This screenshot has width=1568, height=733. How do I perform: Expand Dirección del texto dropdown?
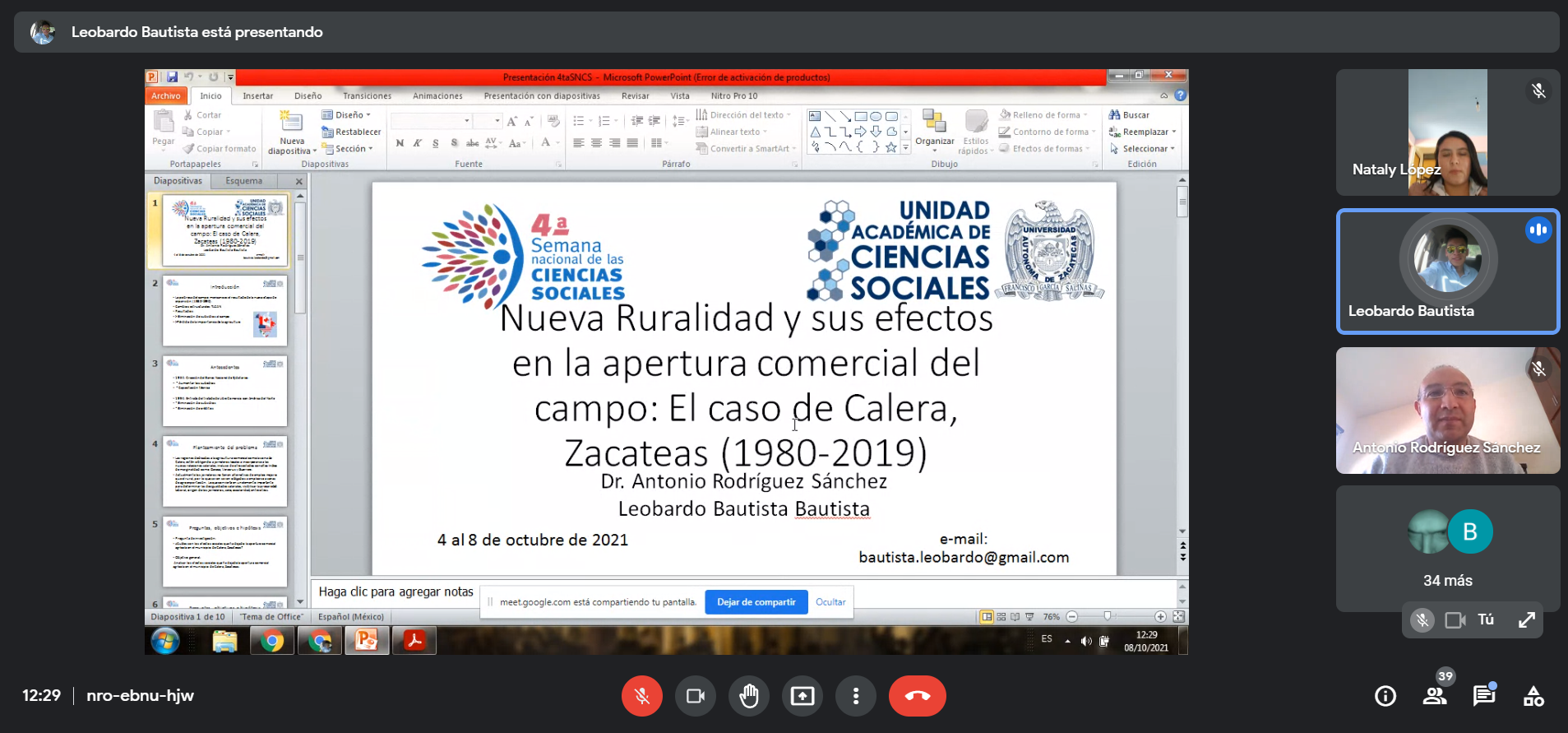(x=744, y=115)
